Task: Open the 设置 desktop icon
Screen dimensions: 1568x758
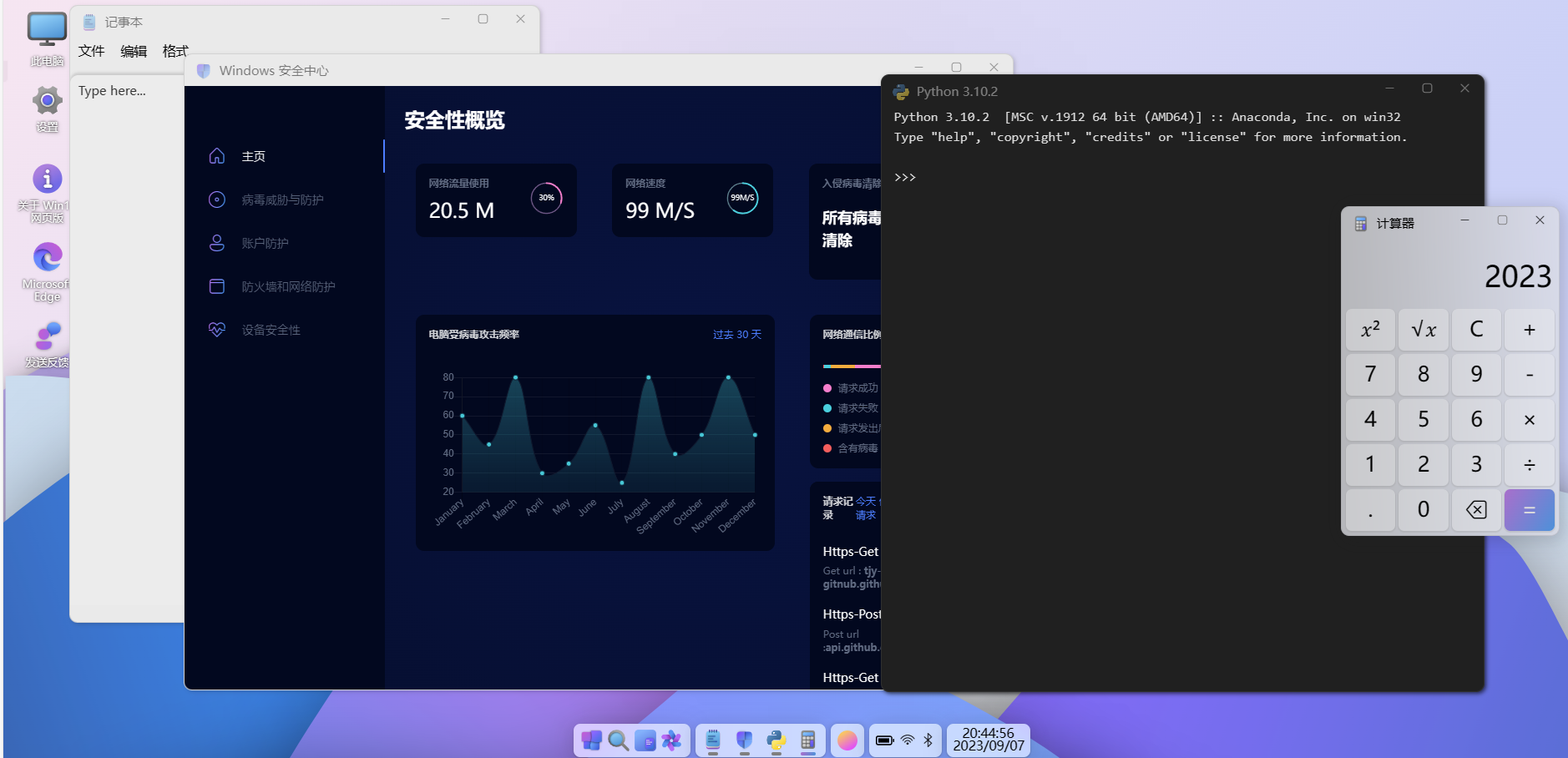Action: (47, 109)
